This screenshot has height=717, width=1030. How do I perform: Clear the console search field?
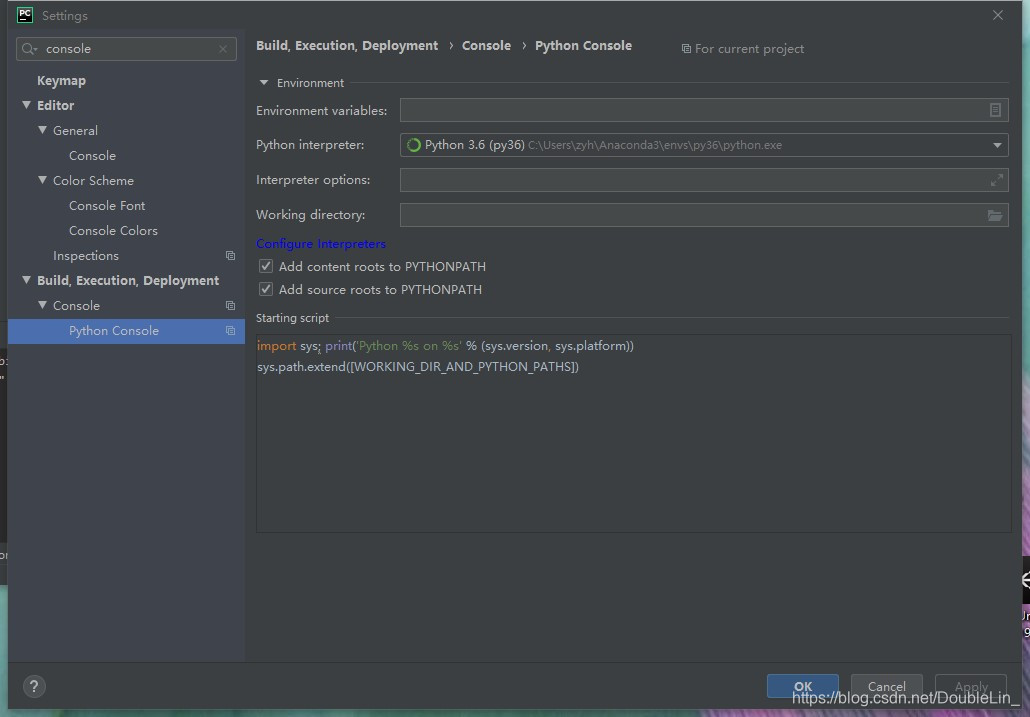(x=223, y=49)
